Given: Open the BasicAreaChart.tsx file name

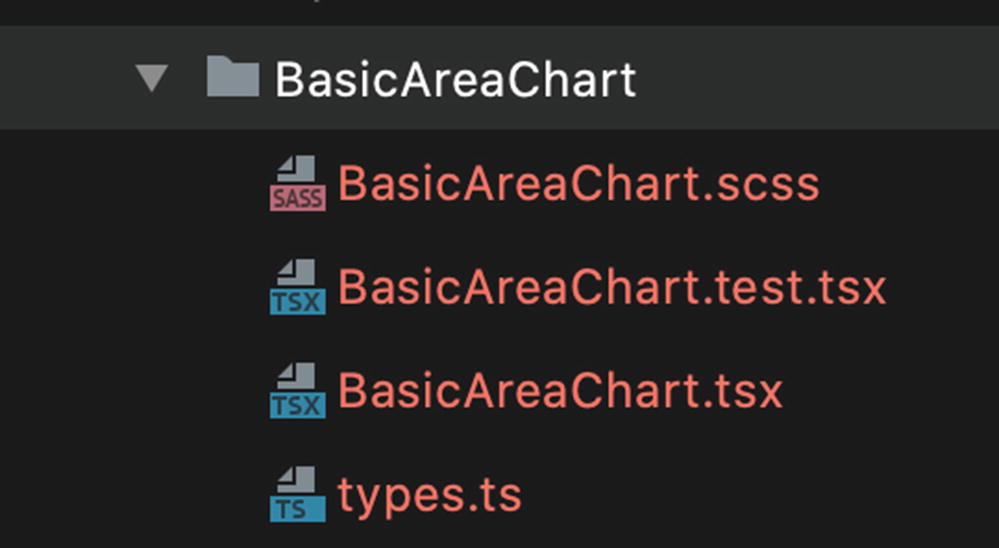Looking at the screenshot, I should [x=560, y=391].
